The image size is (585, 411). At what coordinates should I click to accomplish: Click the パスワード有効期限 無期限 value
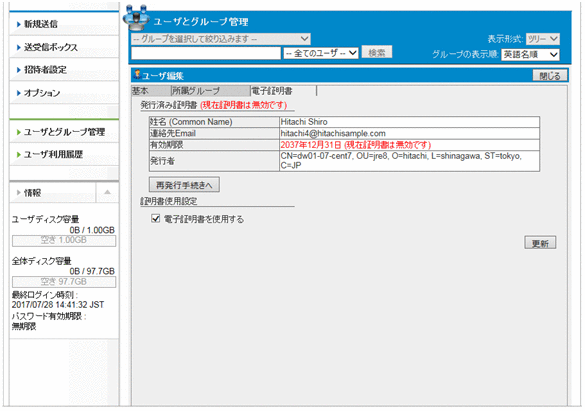coord(24,327)
